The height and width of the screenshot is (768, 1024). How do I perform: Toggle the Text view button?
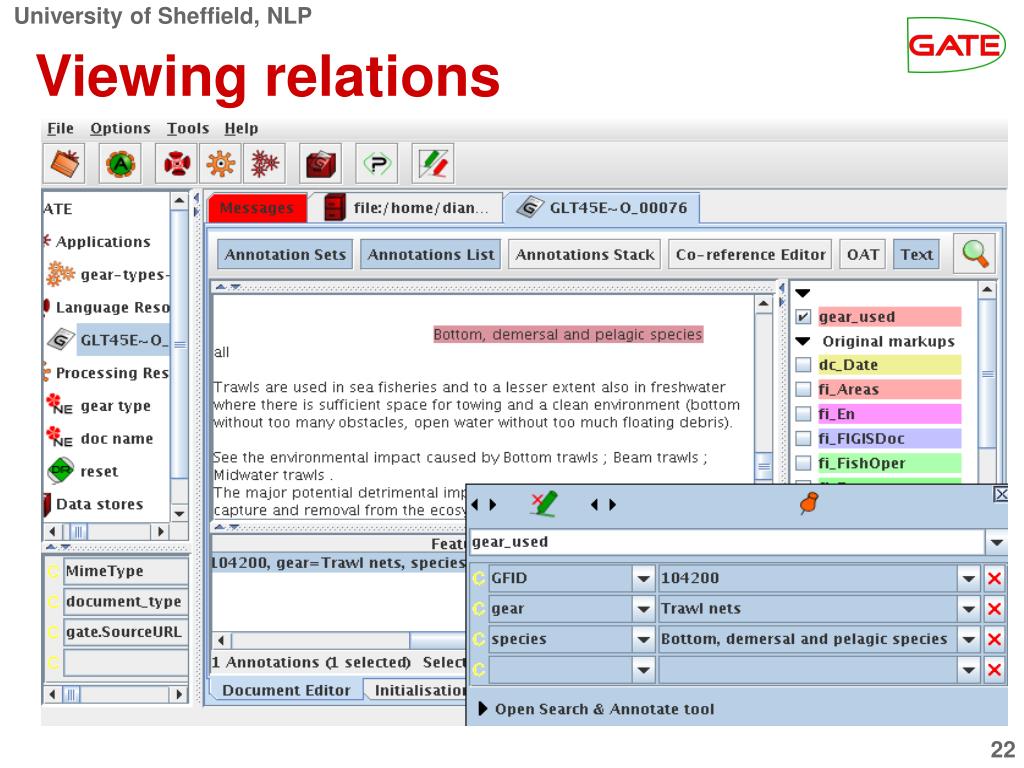point(916,254)
